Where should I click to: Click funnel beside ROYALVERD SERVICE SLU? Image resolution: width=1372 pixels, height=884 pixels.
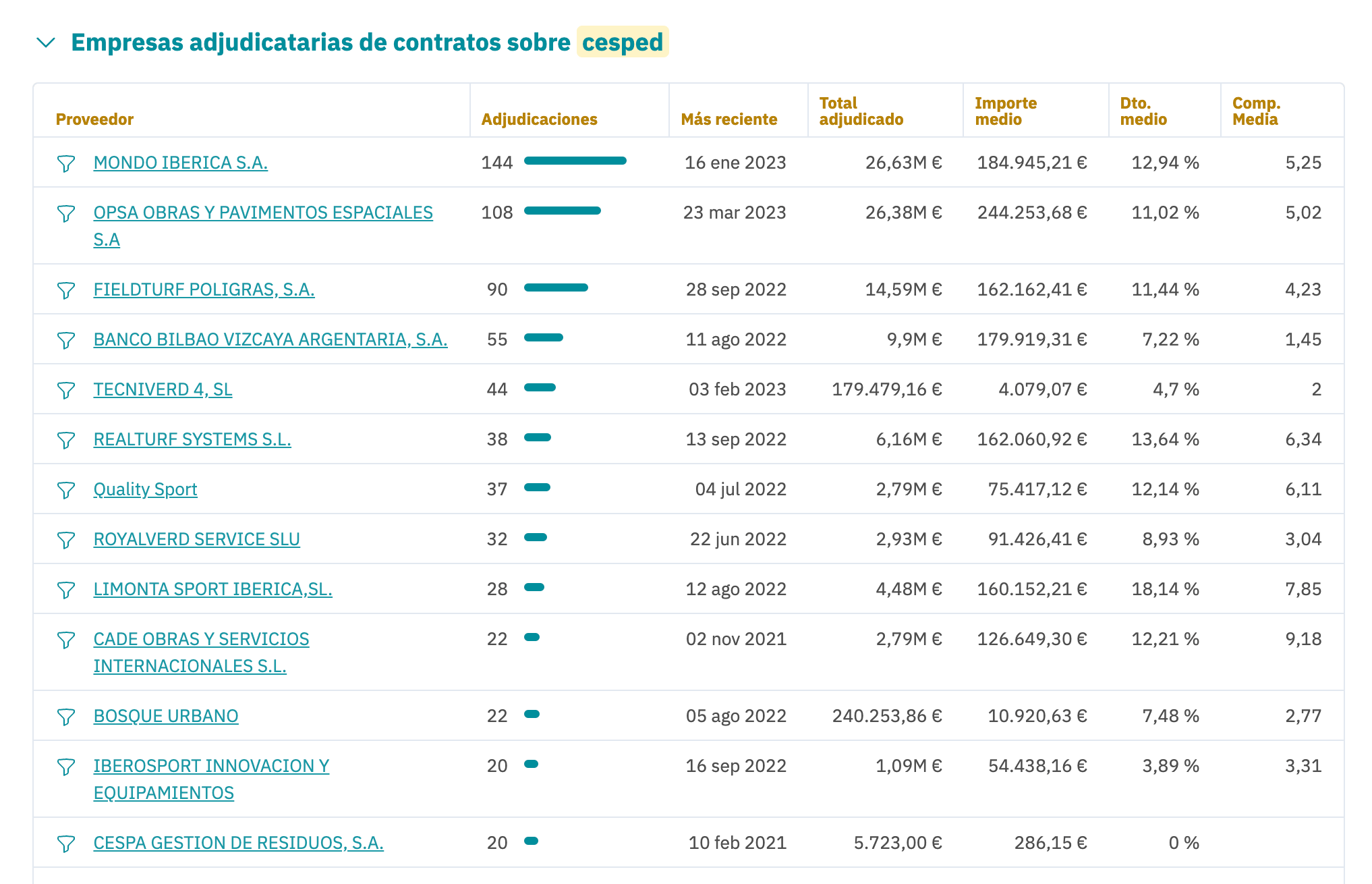65,540
